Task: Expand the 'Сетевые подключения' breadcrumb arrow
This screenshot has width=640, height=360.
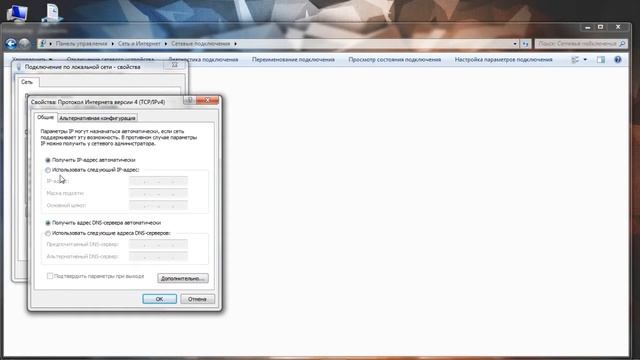Action: 236,44
